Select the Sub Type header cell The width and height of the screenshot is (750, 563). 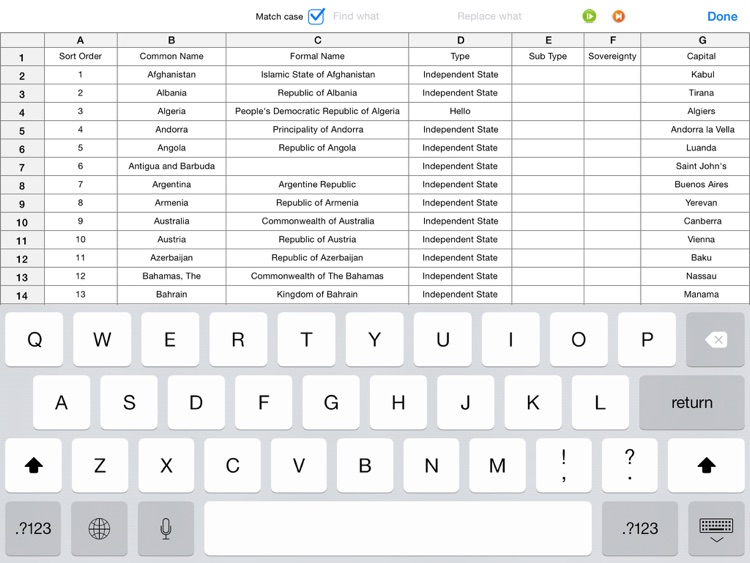coord(548,56)
